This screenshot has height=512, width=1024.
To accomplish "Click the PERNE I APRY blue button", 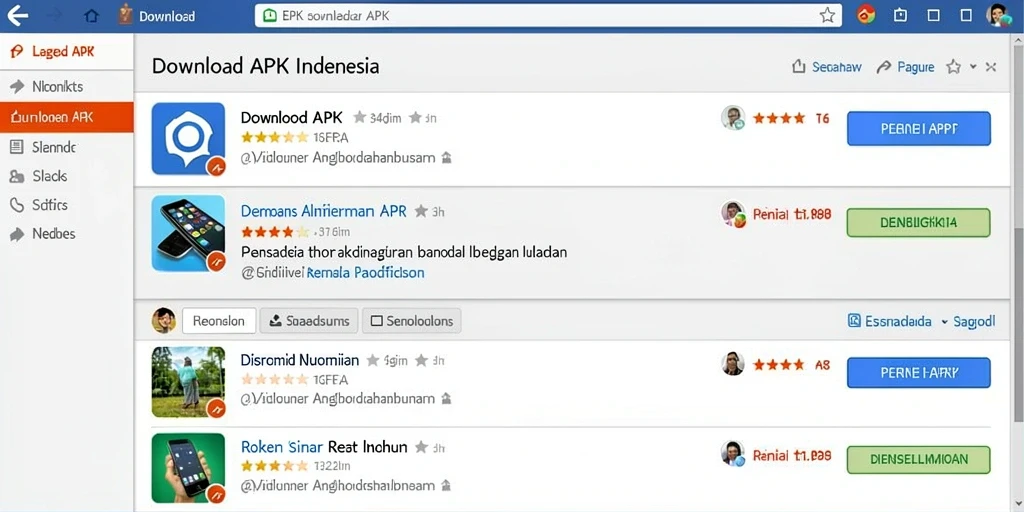I will pos(919,373).
